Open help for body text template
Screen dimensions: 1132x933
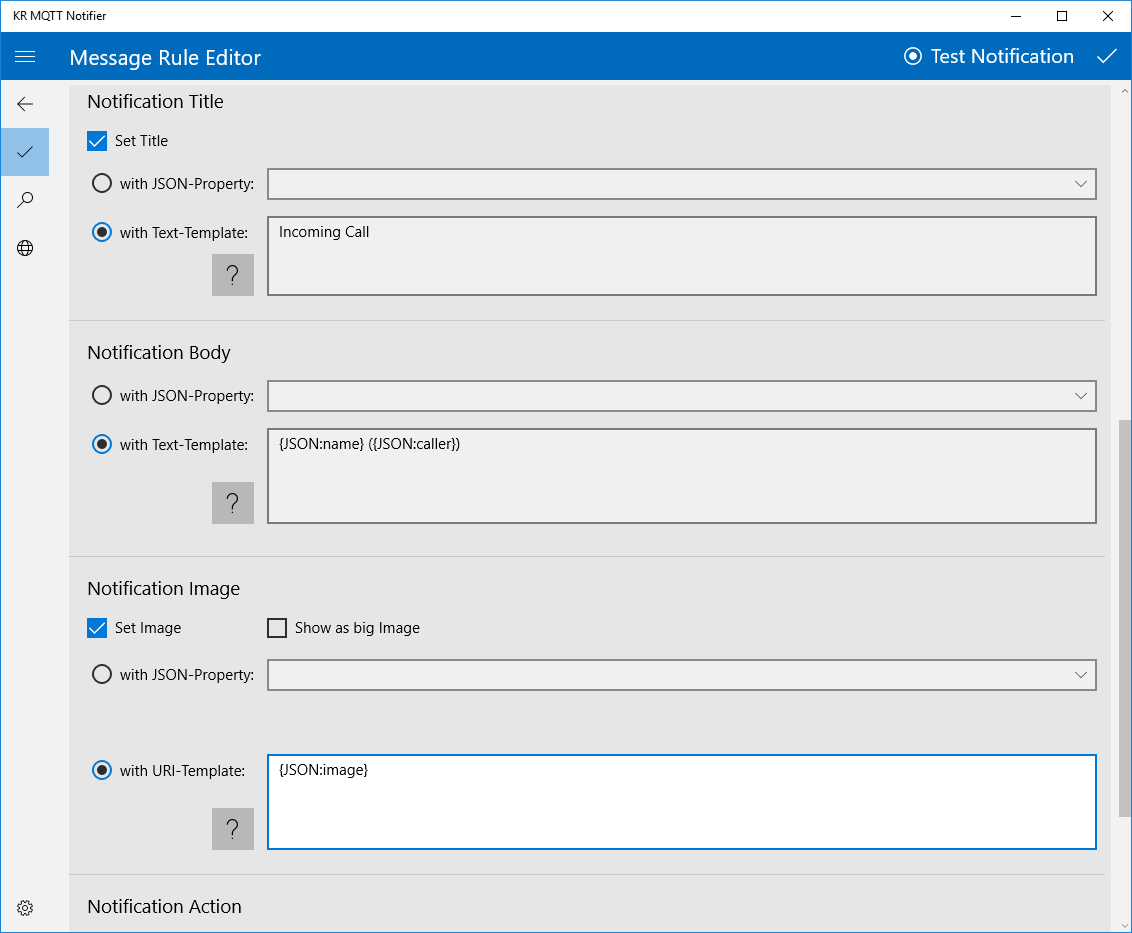pos(233,503)
